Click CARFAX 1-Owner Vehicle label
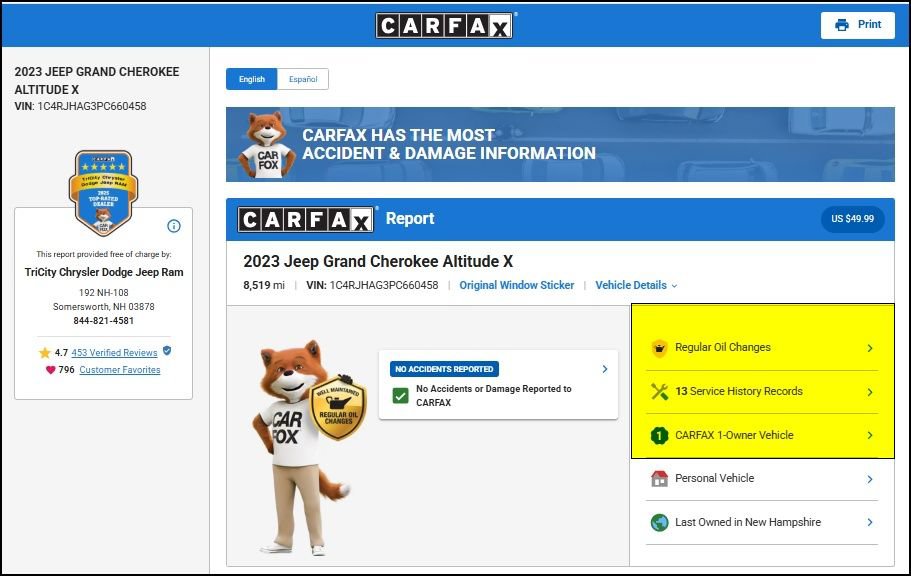This screenshot has width=911, height=576. coord(734,435)
